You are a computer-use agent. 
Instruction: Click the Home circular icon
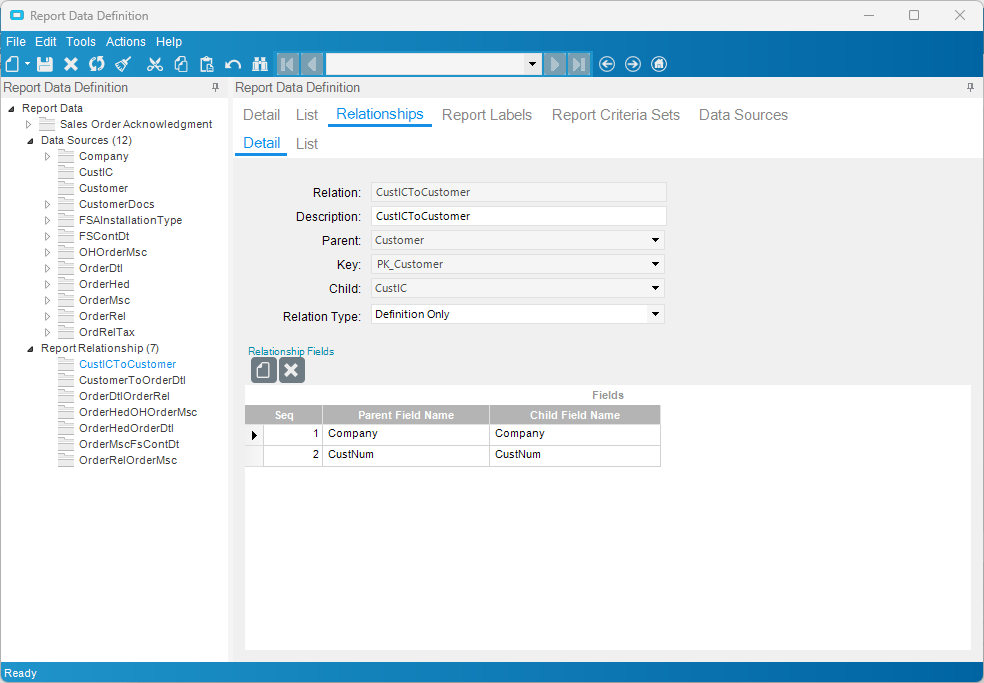(x=659, y=64)
